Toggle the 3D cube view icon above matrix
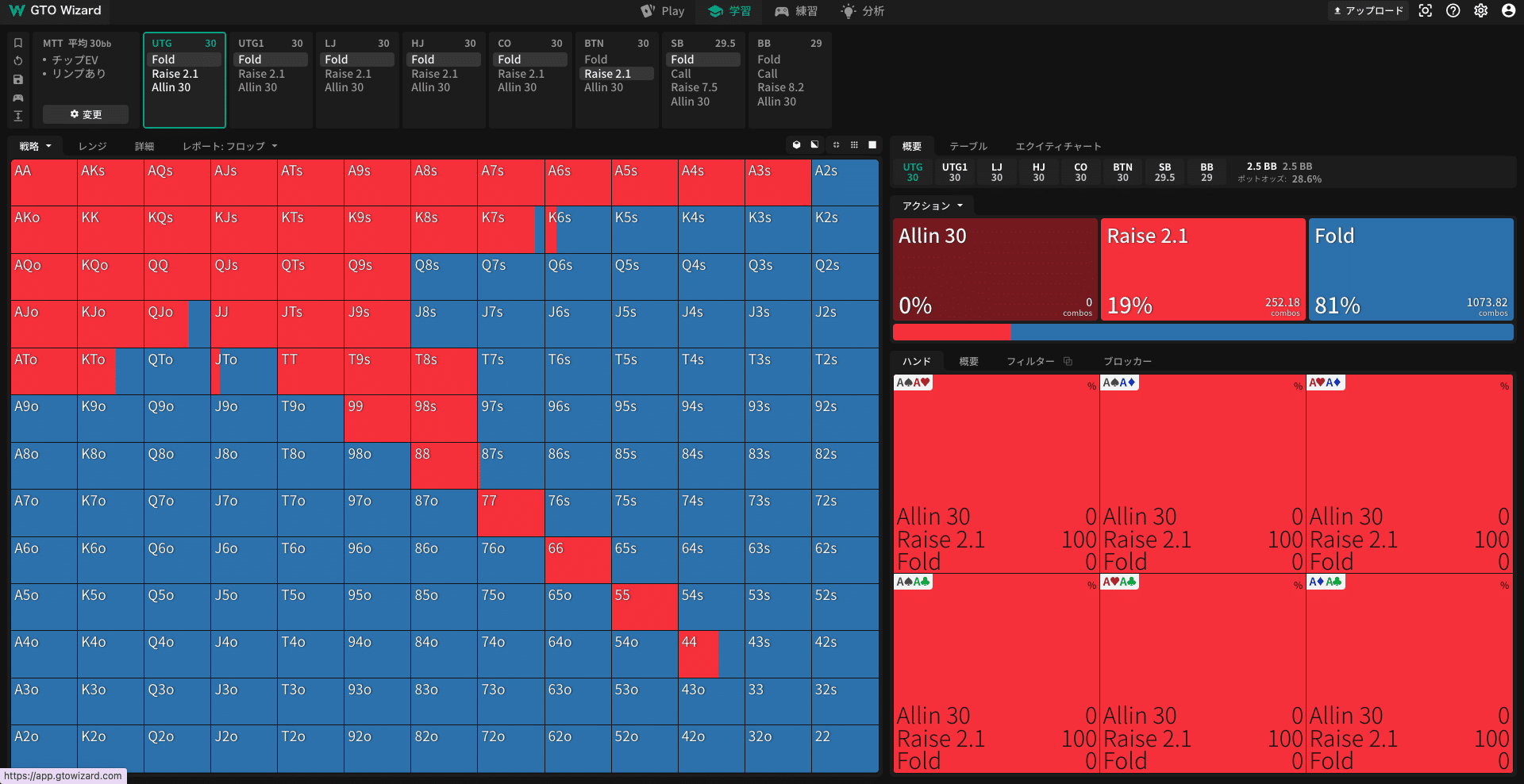This screenshot has width=1524, height=784. [797, 145]
